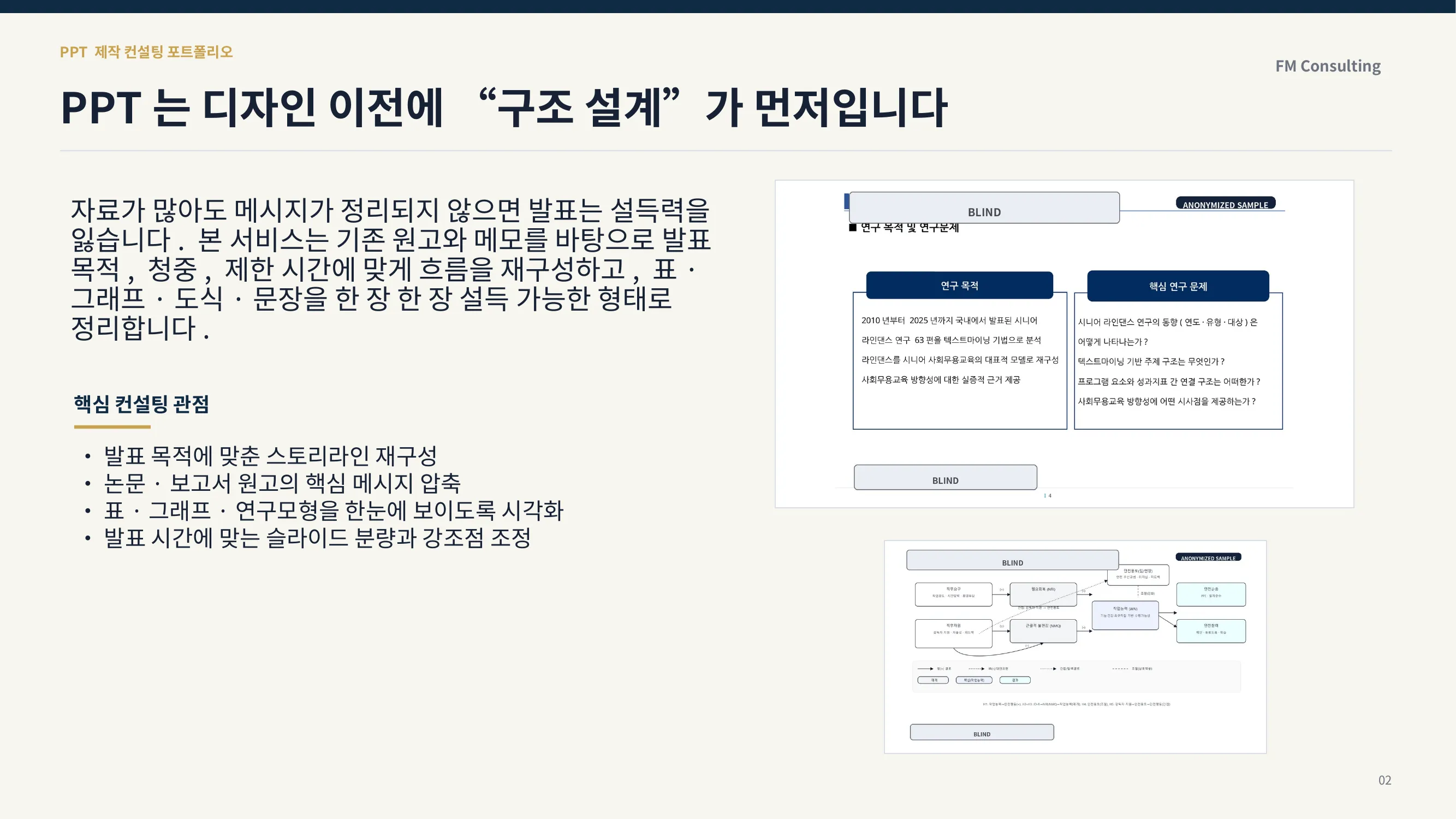Click the '필요회복 (NfR)' diagram node
1456x819 pixels.
tap(1043, 595)
